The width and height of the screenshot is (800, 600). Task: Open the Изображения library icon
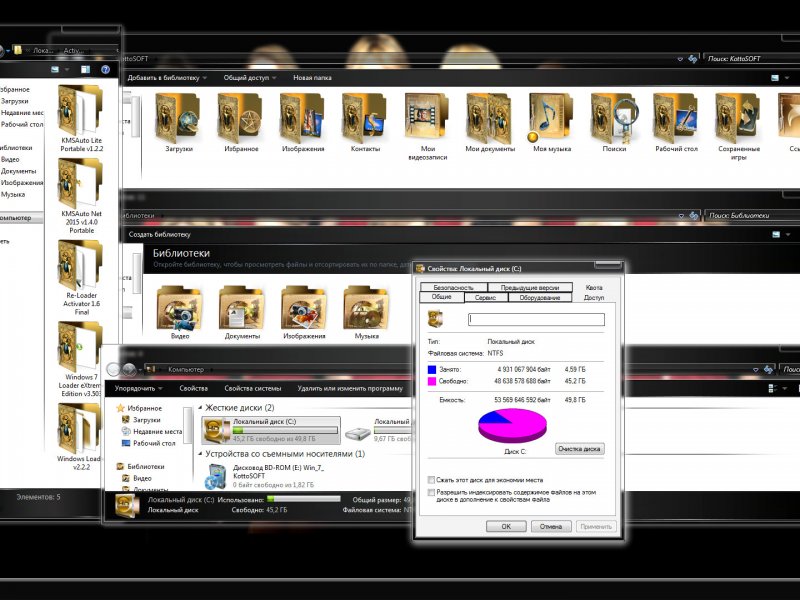(x=304, y=308)
